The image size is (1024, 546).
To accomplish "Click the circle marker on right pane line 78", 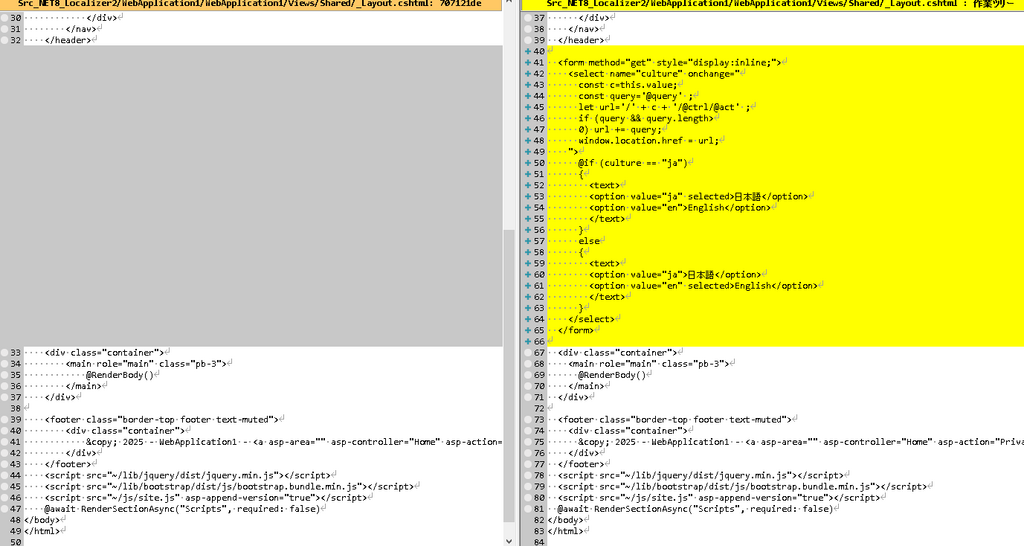I will [x=527, y=475].
